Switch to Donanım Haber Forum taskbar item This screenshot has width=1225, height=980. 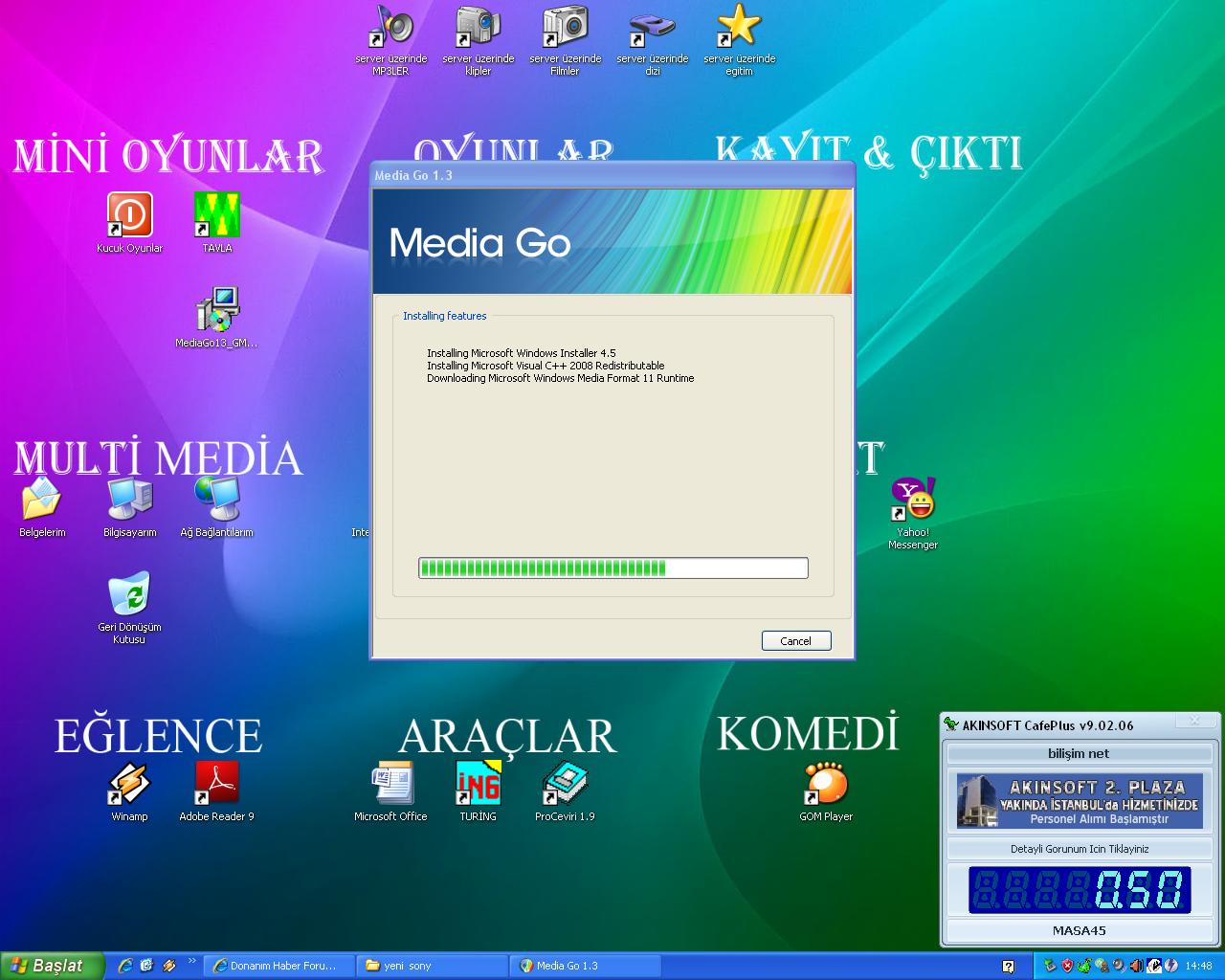(278, 966)
